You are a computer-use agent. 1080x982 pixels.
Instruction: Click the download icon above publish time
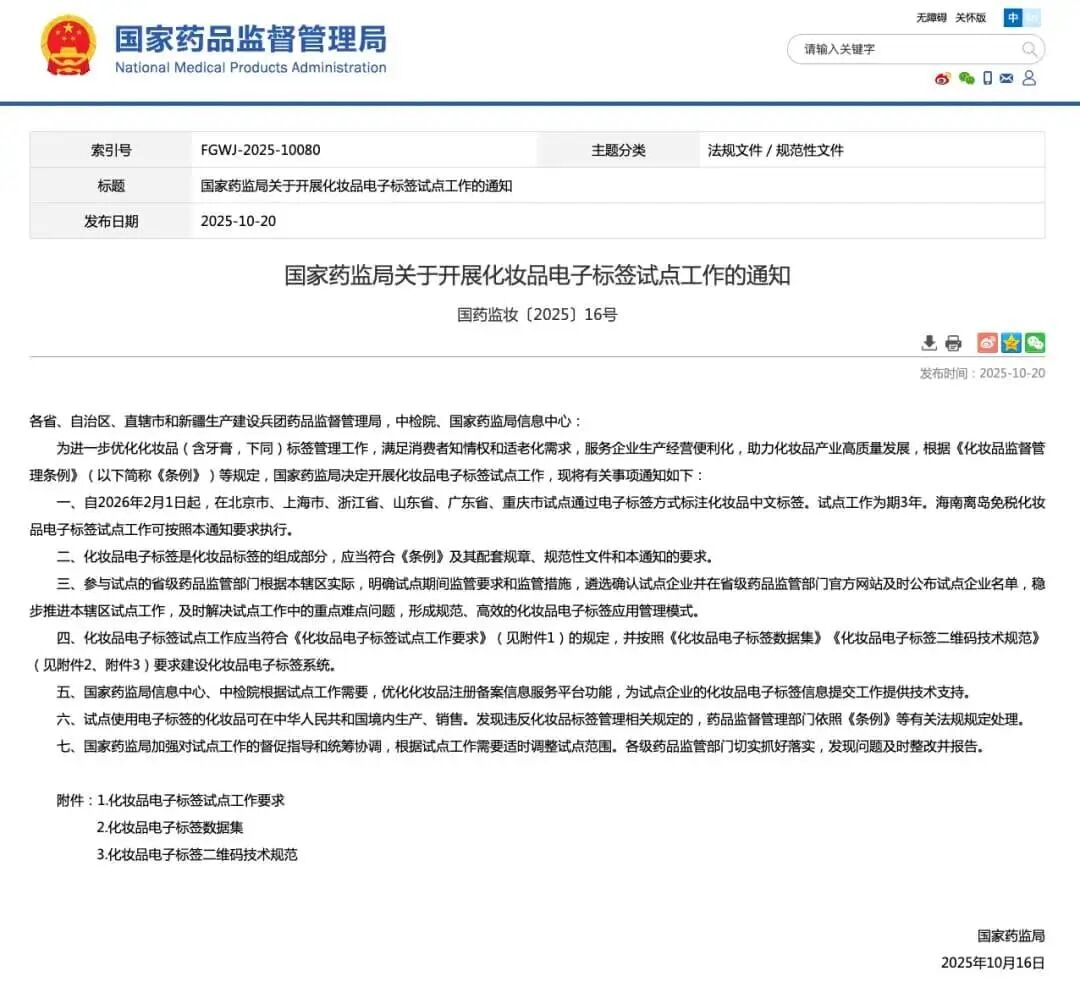tap(929, 343)
